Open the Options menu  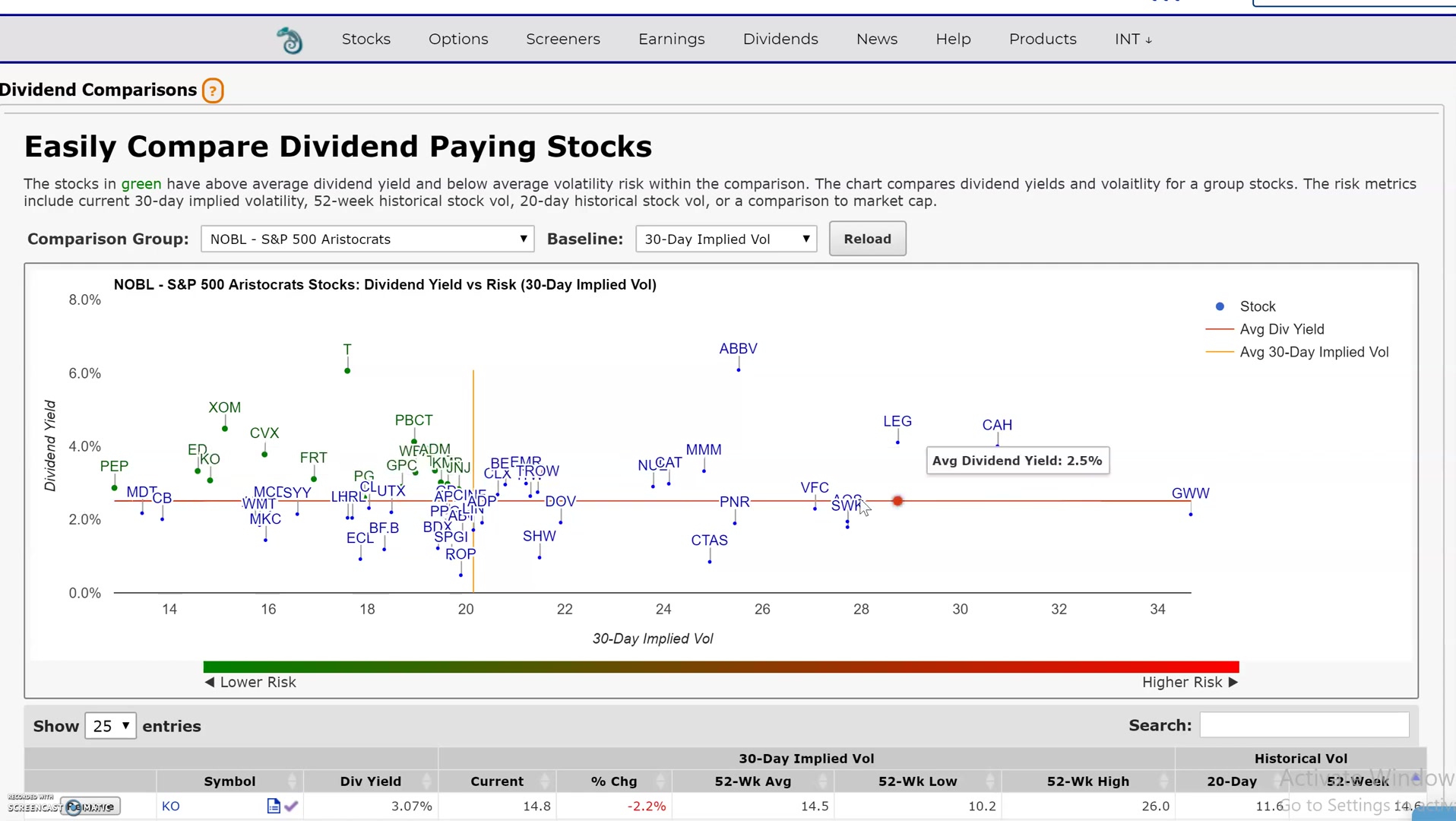[458, 39]
